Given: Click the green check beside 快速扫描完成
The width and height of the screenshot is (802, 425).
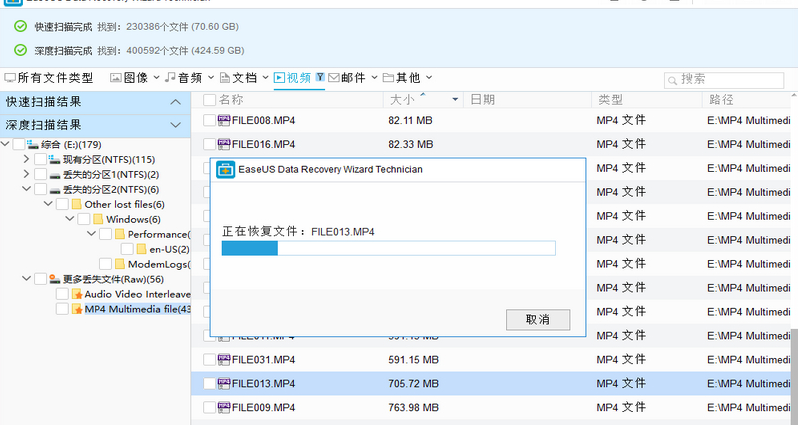Looking at the screenshot, I should click(20, 26).
